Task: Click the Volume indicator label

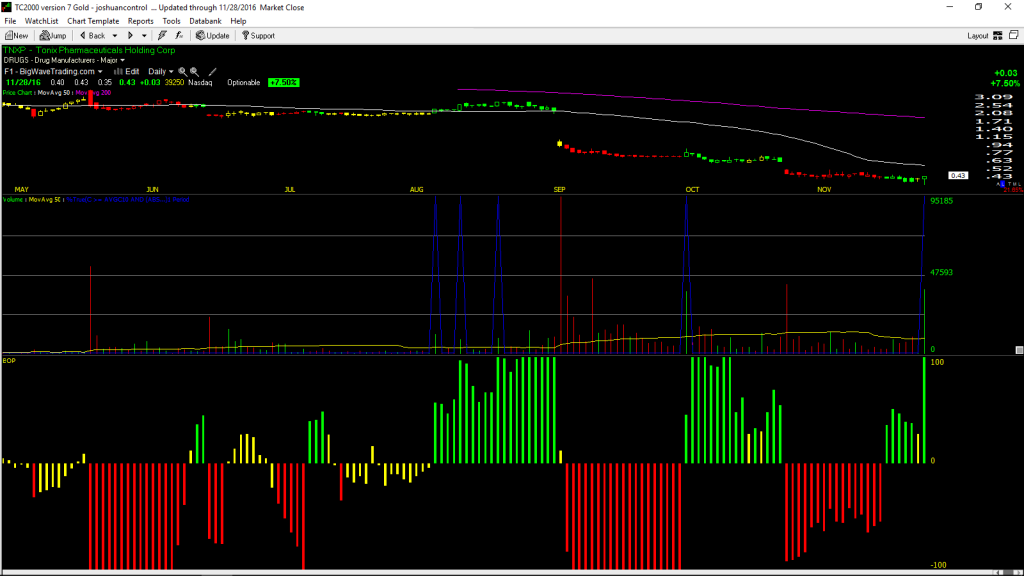Action: [x=12, y=200]
